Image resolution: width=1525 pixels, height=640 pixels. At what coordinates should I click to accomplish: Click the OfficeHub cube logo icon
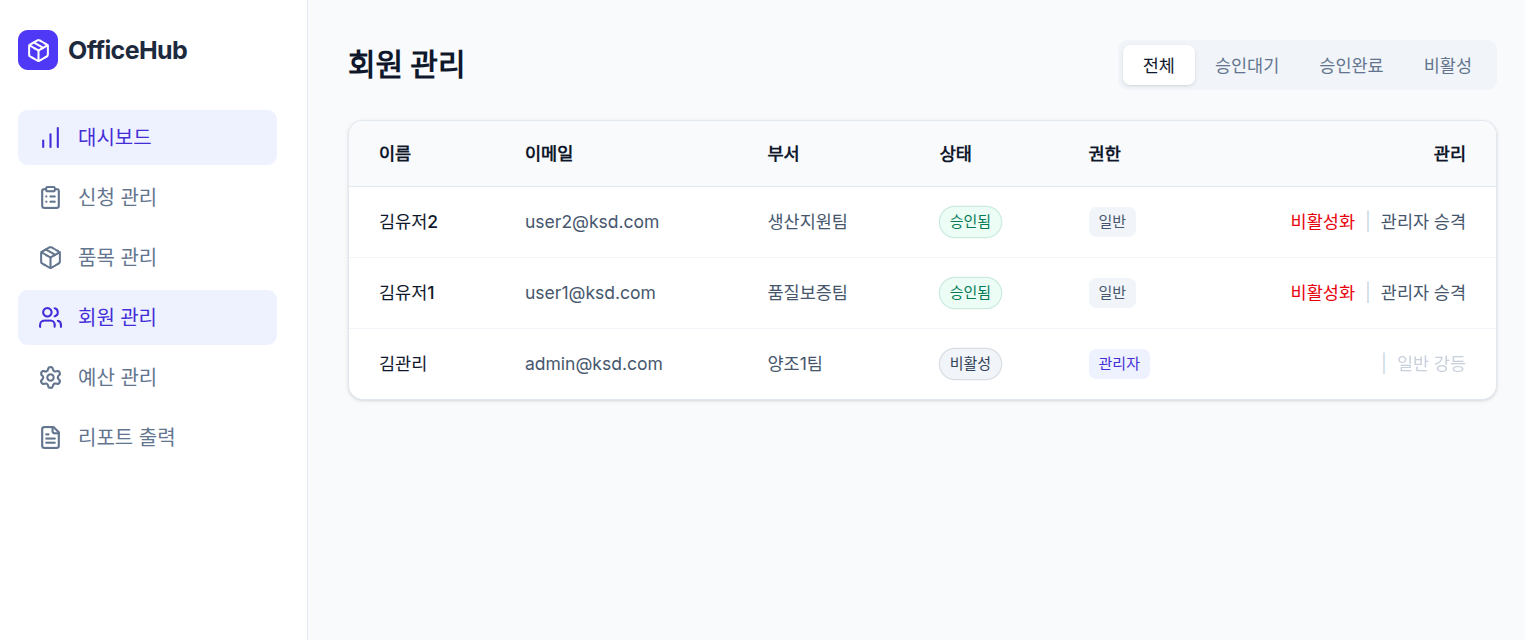coord(38,50)
